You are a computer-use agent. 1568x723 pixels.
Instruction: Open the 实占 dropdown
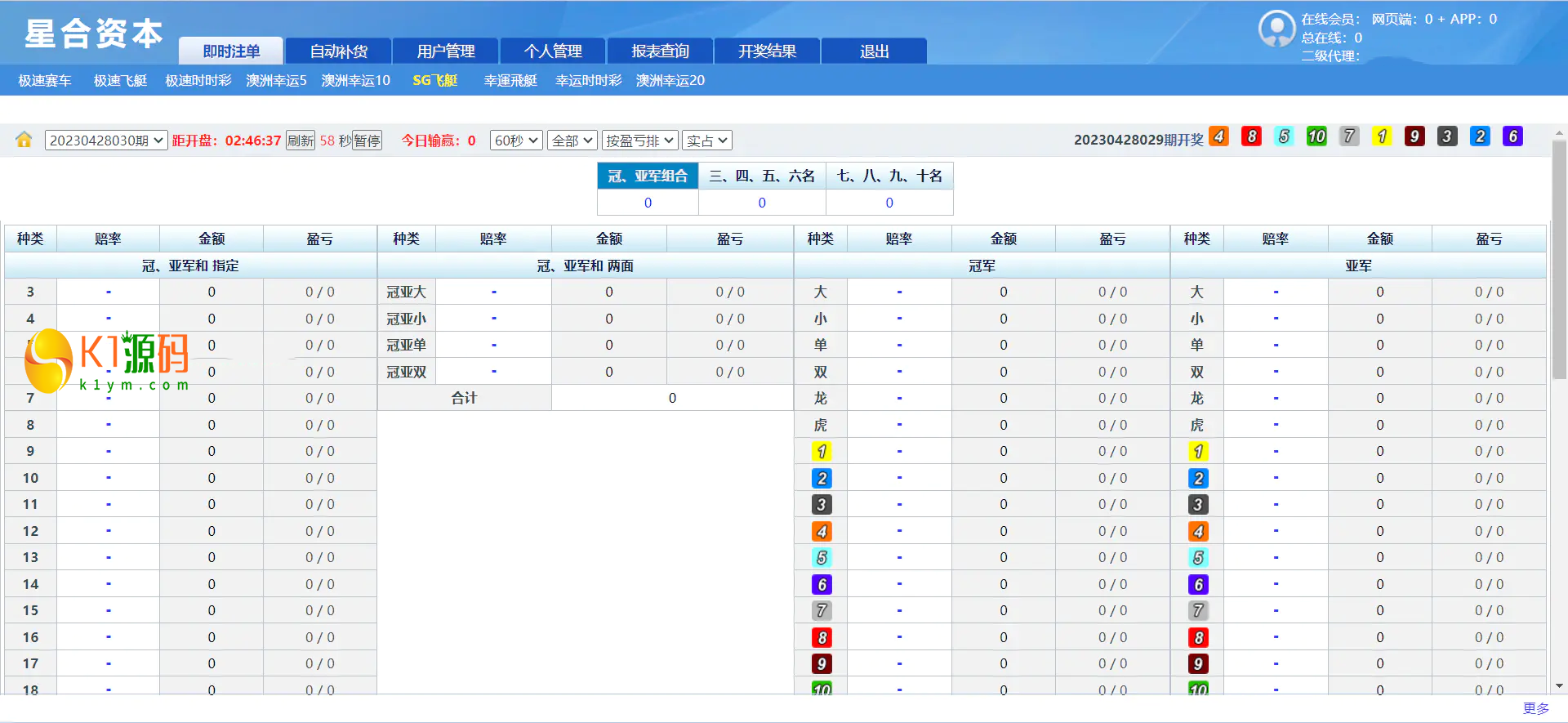pyautogui.click(x=706, y=141)
